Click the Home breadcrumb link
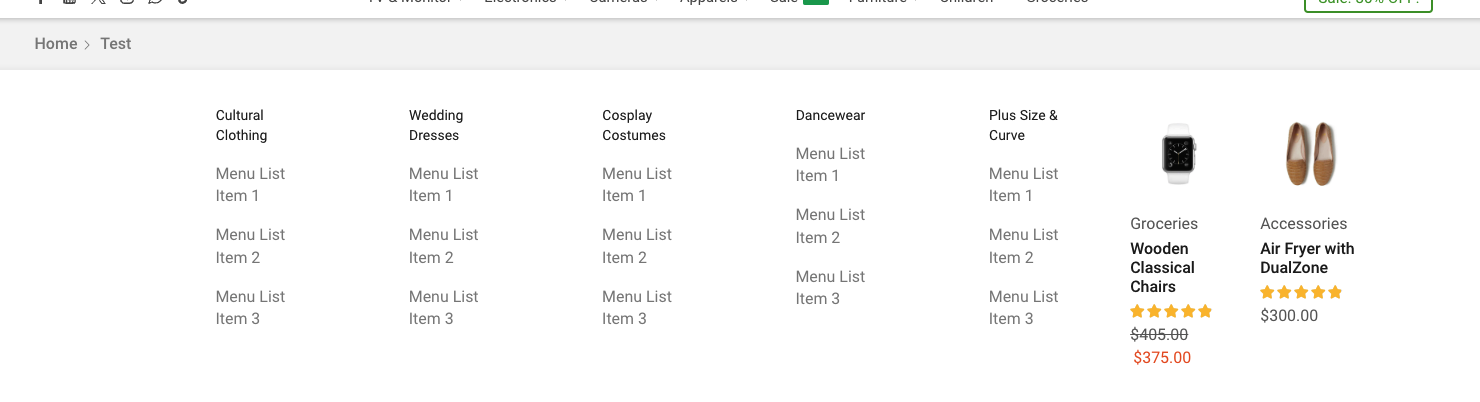The height and width of the screenshot is (402, 1480). click(55, 44)
